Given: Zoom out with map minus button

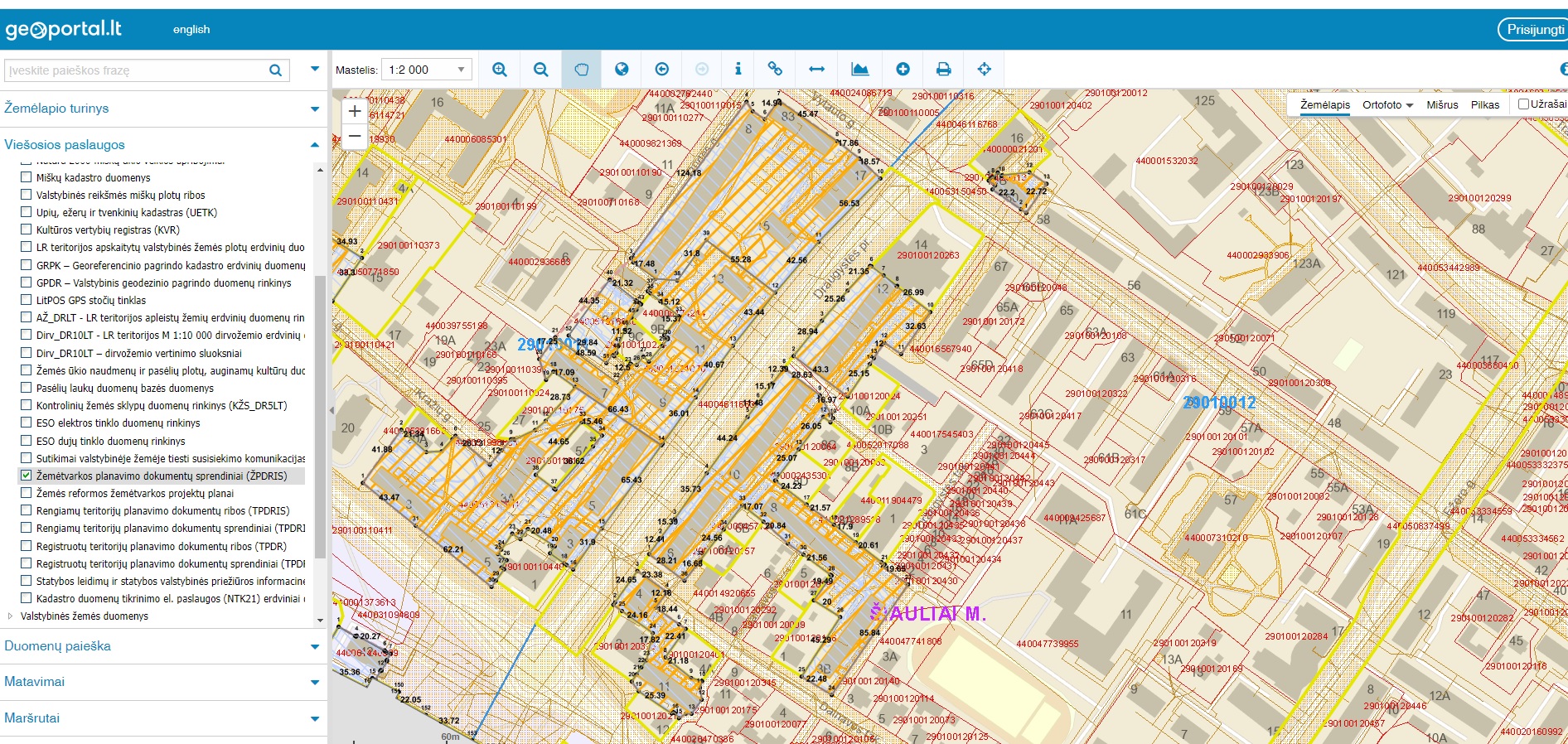Looking at the screenshot, I should [355, 136].
